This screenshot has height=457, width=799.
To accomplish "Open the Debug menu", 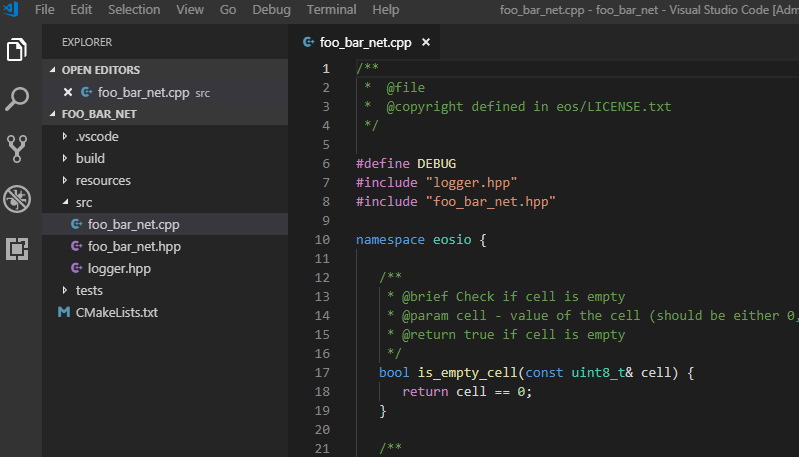I will point(272,10).
